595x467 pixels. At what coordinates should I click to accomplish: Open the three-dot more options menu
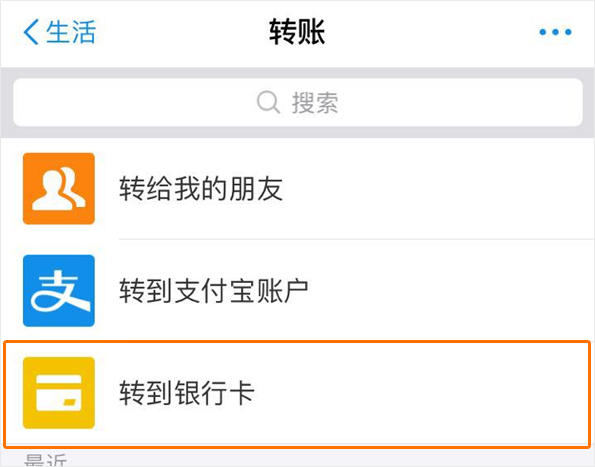[x=555, y=32]
